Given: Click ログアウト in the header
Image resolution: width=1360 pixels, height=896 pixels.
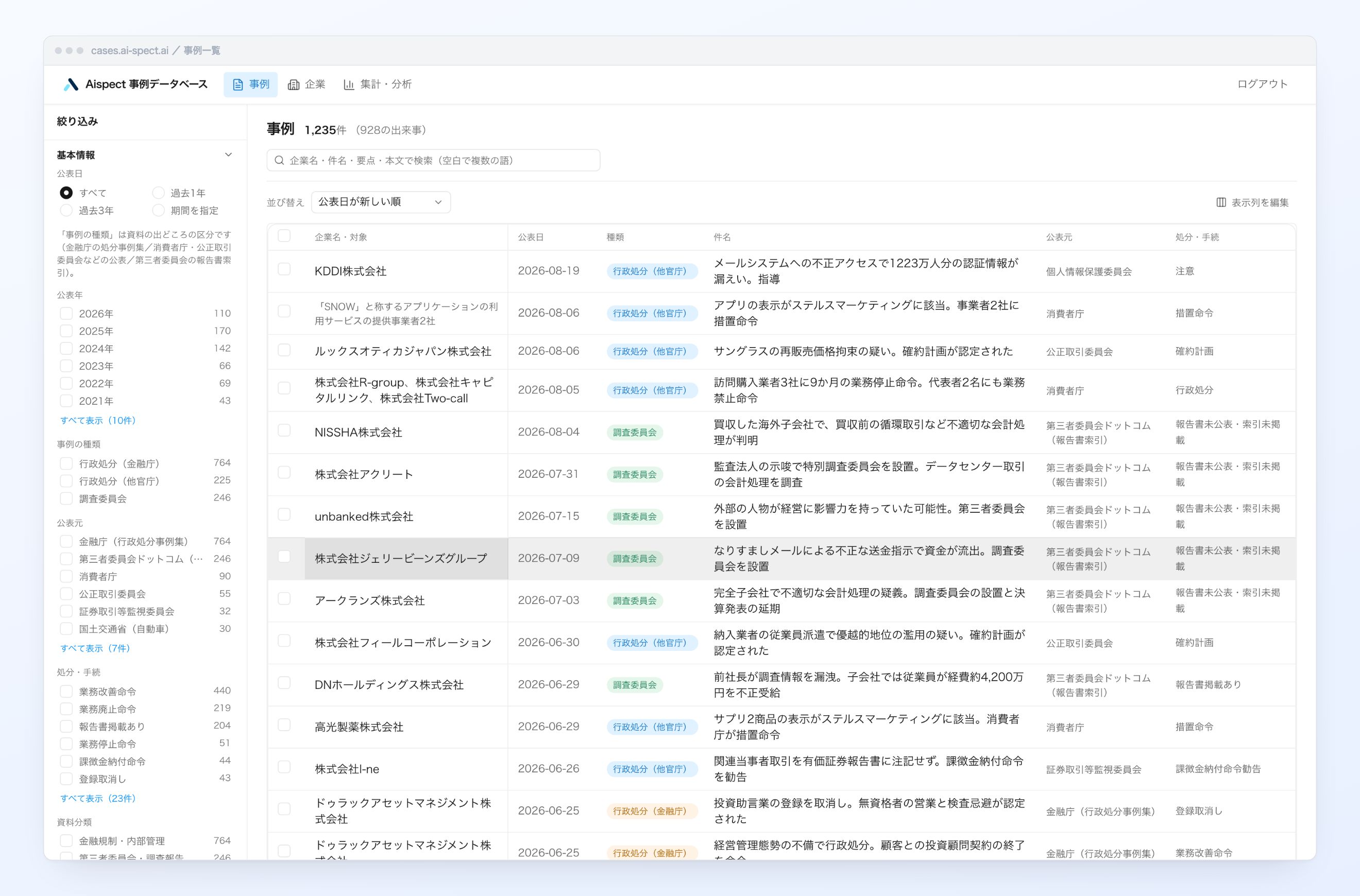Looking at the screenshot, I should click(1262, 84).
